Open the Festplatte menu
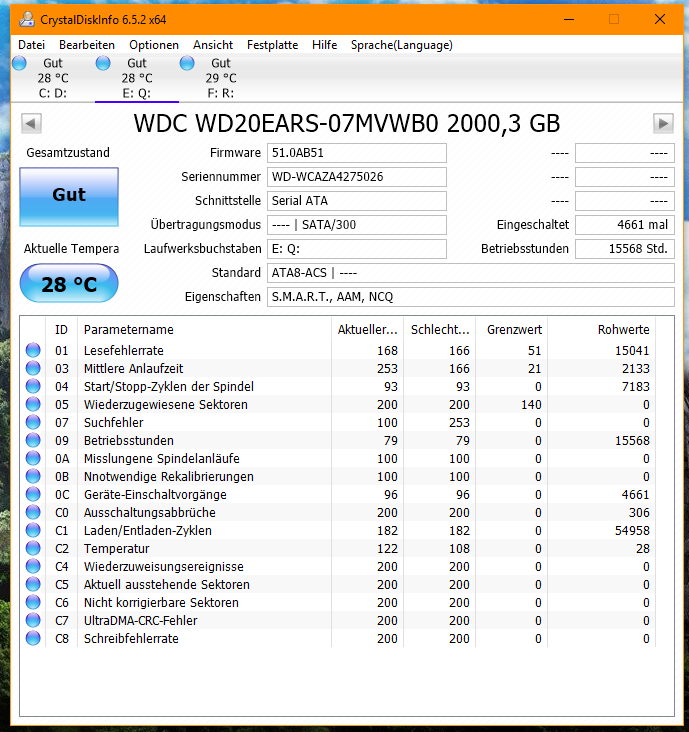 [x=273, y=45]
